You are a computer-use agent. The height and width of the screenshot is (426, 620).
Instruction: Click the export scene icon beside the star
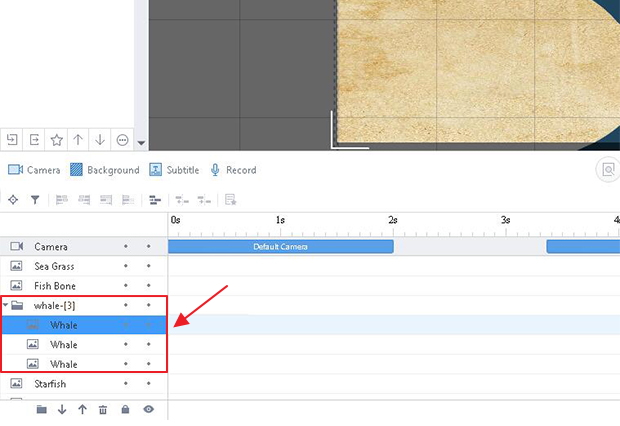pos(34,140)
